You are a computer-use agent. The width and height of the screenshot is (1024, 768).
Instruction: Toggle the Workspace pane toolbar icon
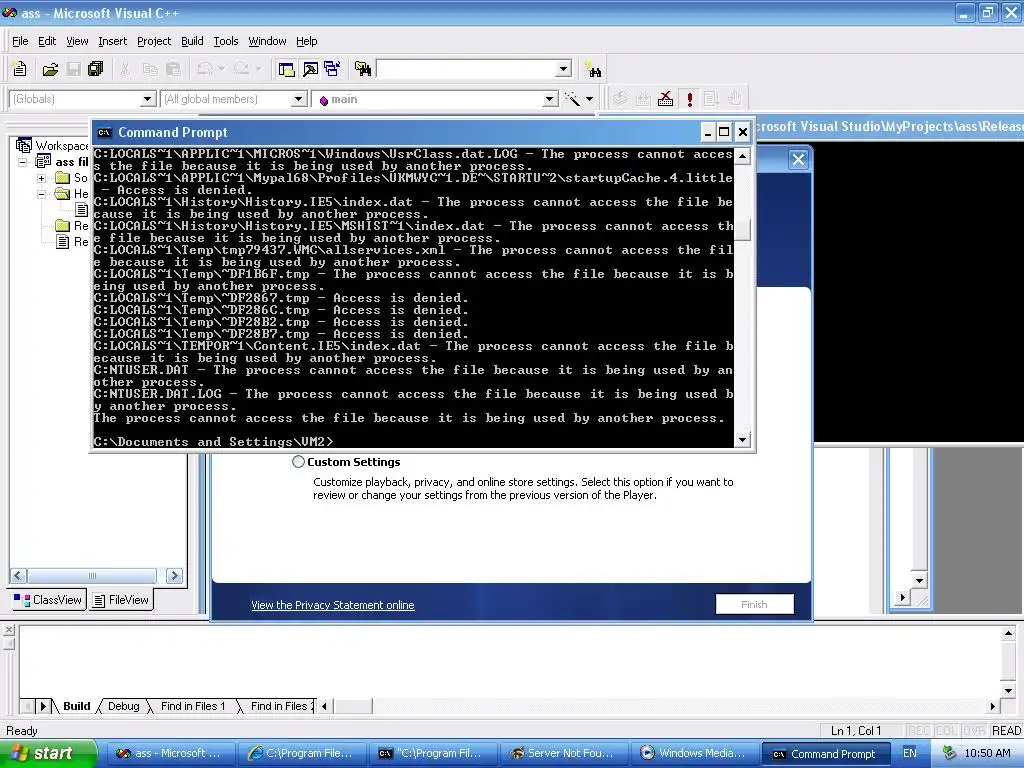(286, 69)
